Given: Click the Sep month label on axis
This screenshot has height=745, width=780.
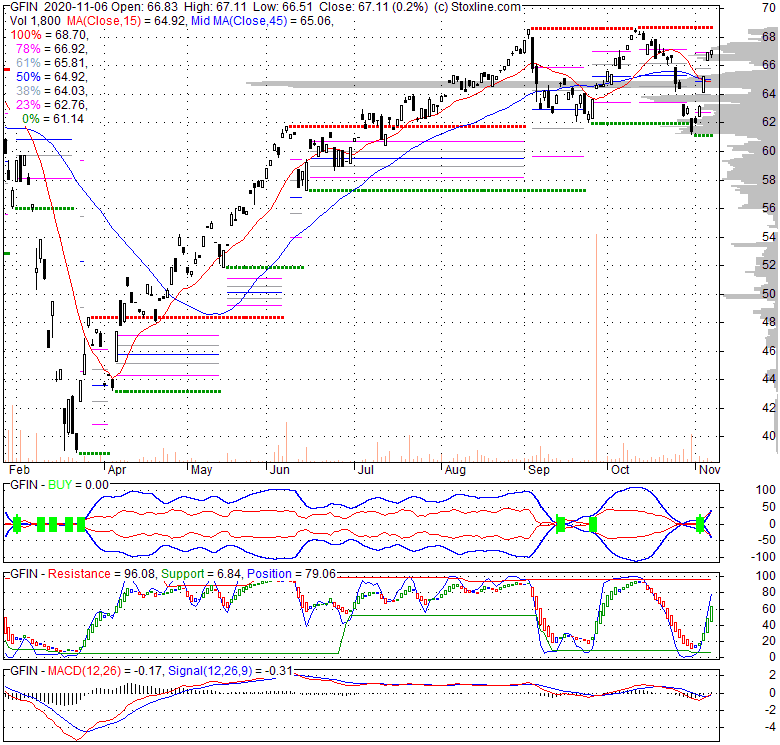Looking at the screenshot, I should pyautogui.click(x=539, y=469).
